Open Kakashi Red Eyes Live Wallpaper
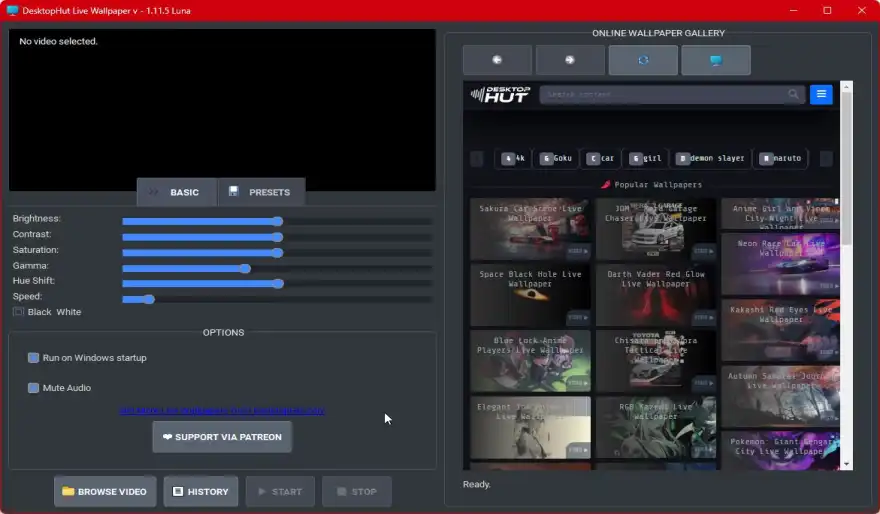Screen dimensions: 880x514 coord(781,330)
